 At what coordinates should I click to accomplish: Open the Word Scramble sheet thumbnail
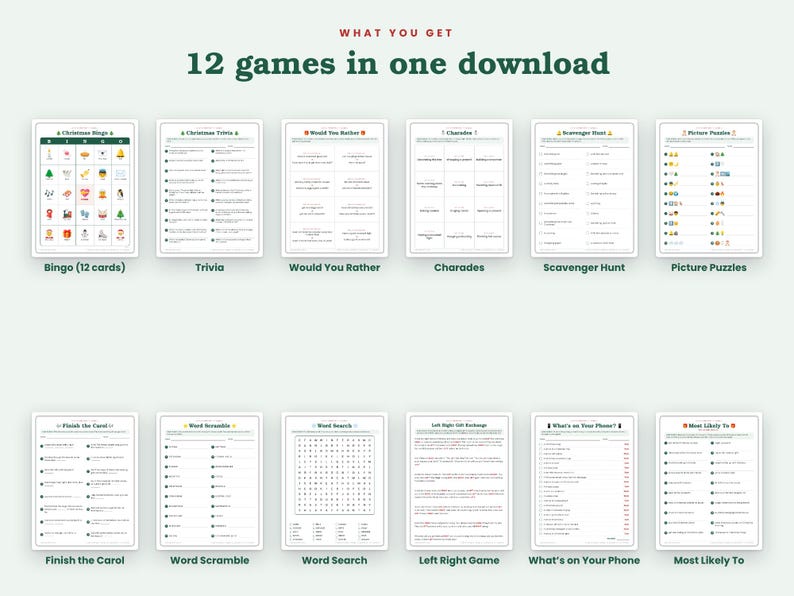210,481
